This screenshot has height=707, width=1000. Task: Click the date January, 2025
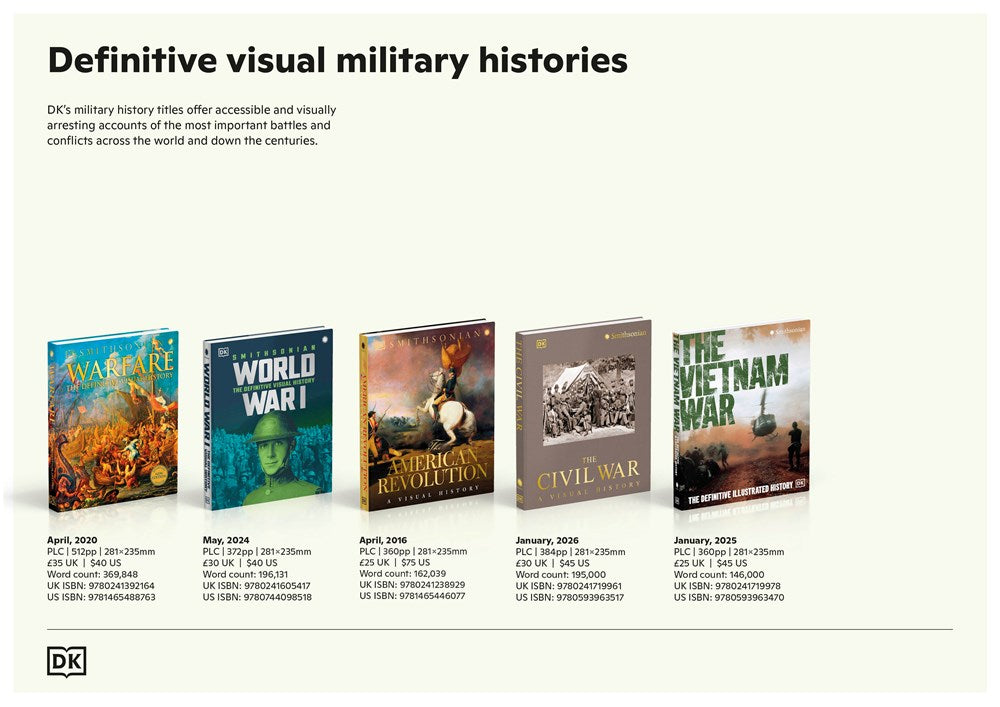[x=705, y=540]
